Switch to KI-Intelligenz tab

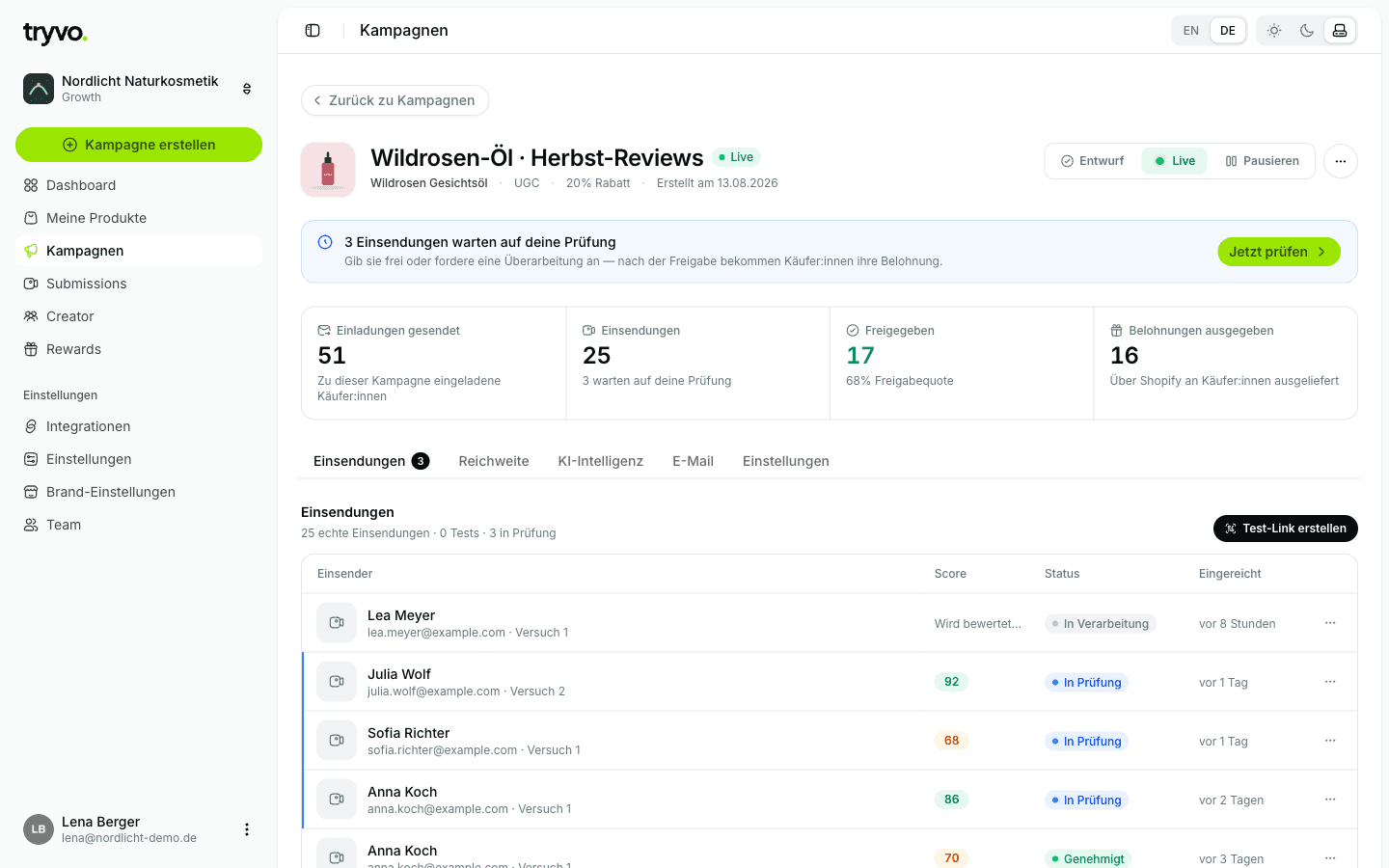(x=600, y=461)
